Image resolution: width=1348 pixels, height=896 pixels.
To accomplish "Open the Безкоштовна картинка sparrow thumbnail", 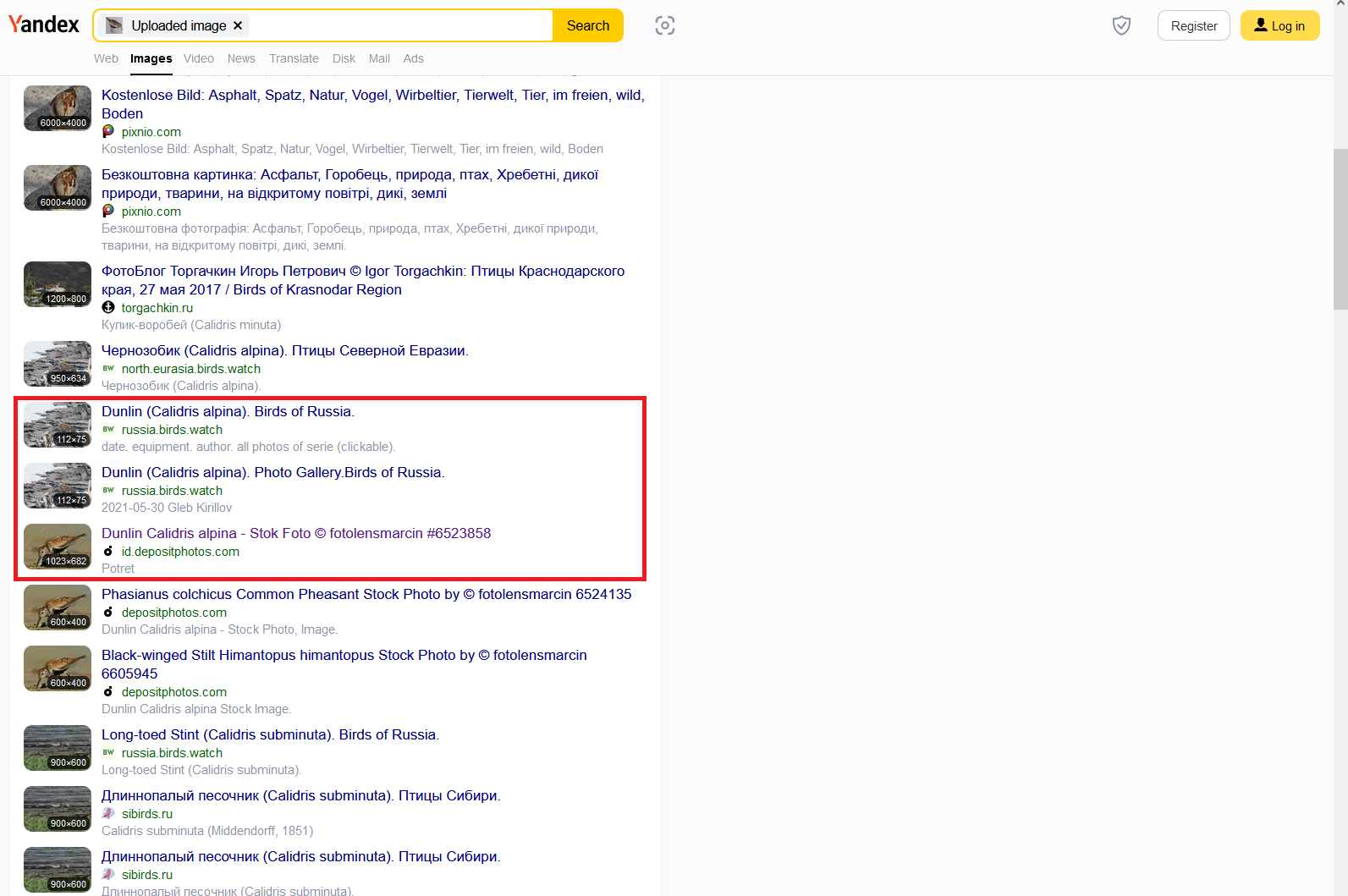I will (58, 188).
